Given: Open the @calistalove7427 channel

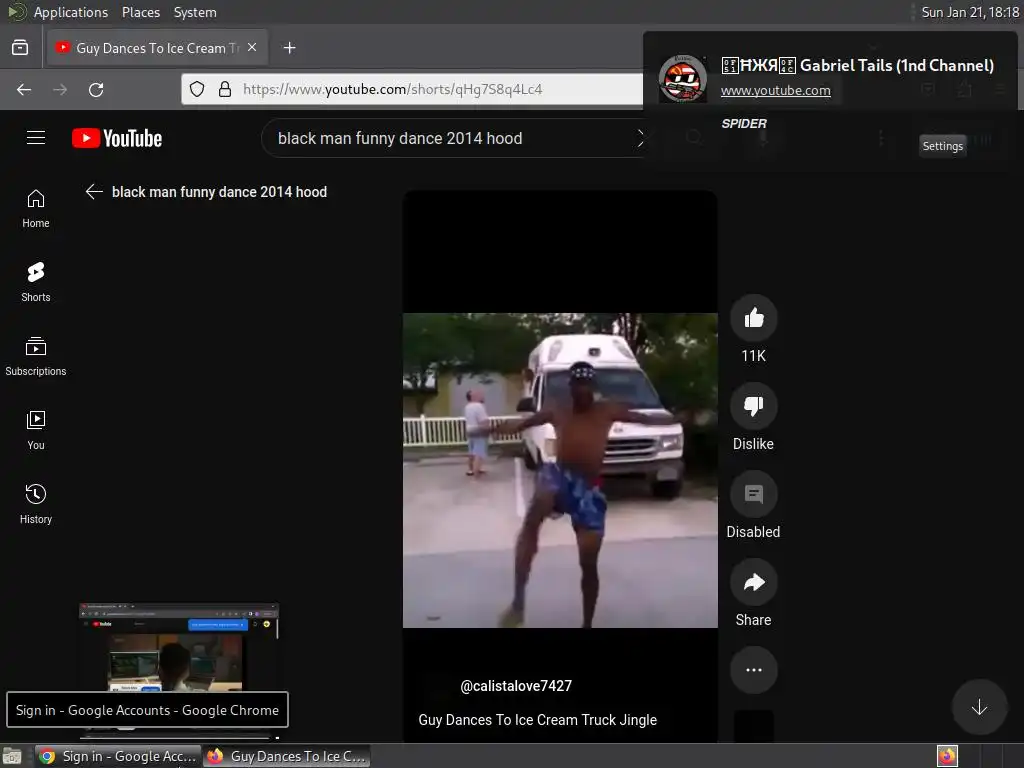Looking at the screenshot, I should coord(516,686).
